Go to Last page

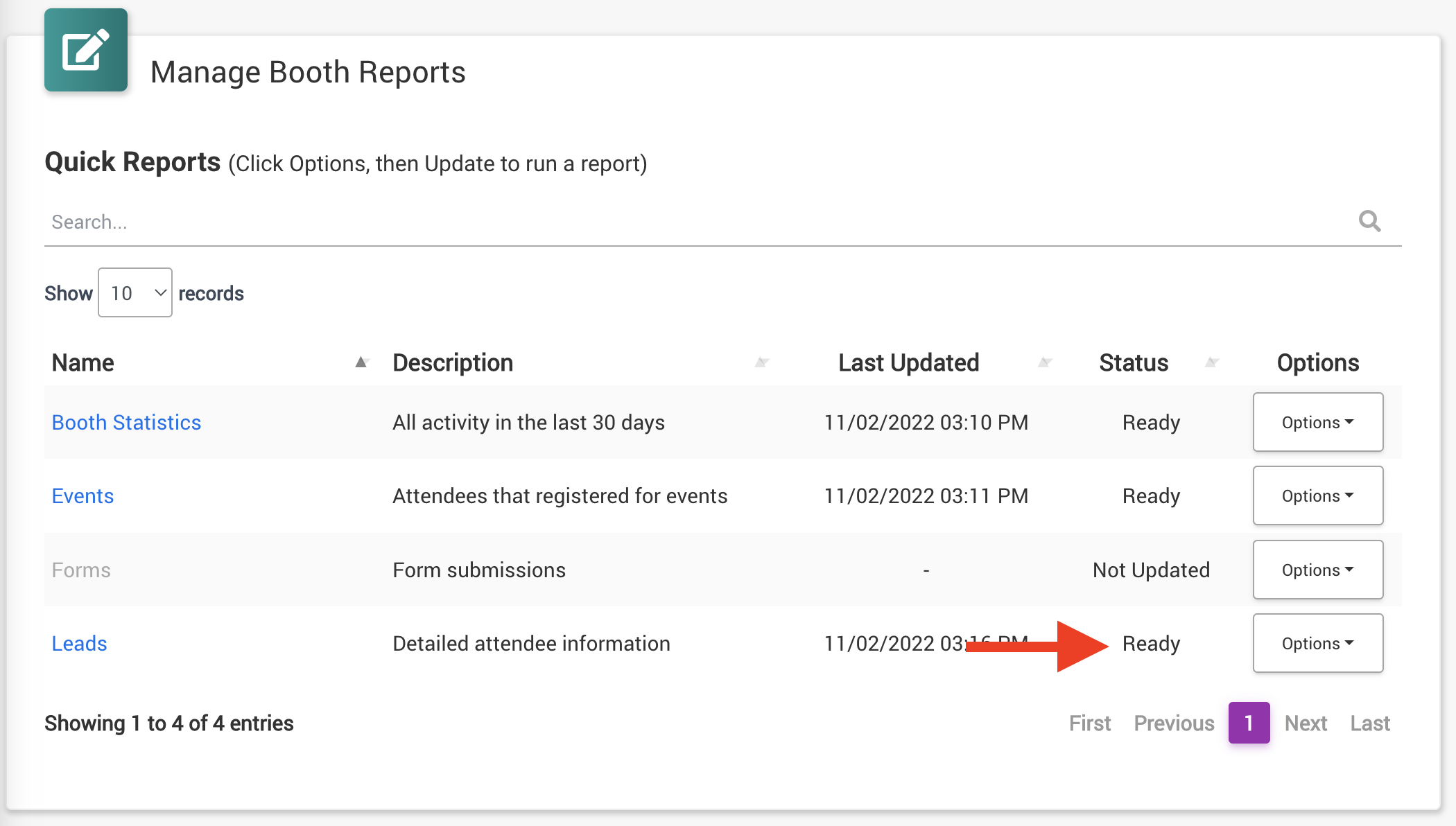[1370, 723]
